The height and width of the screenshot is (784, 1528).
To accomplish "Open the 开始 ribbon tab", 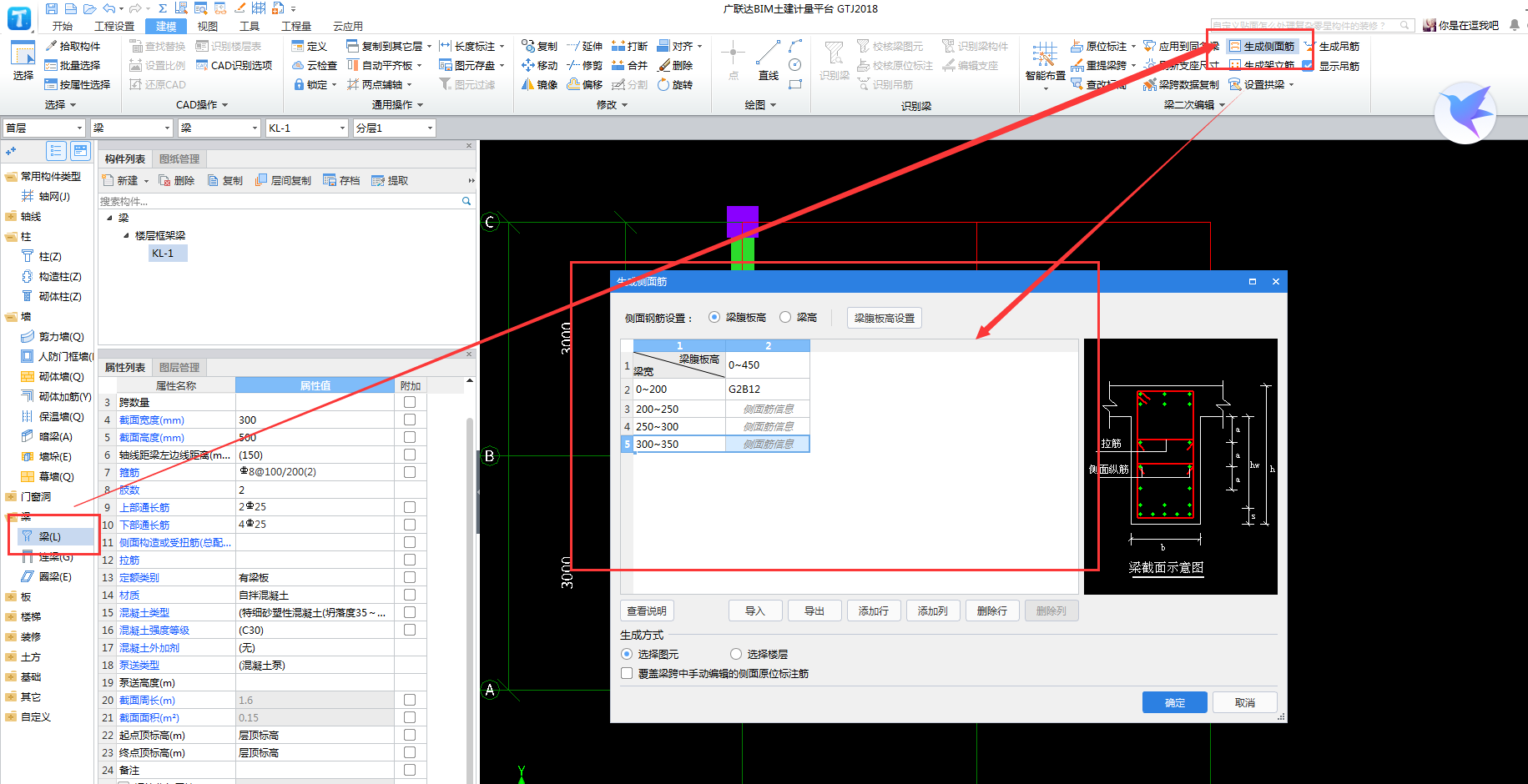I will tap(63, 26).
